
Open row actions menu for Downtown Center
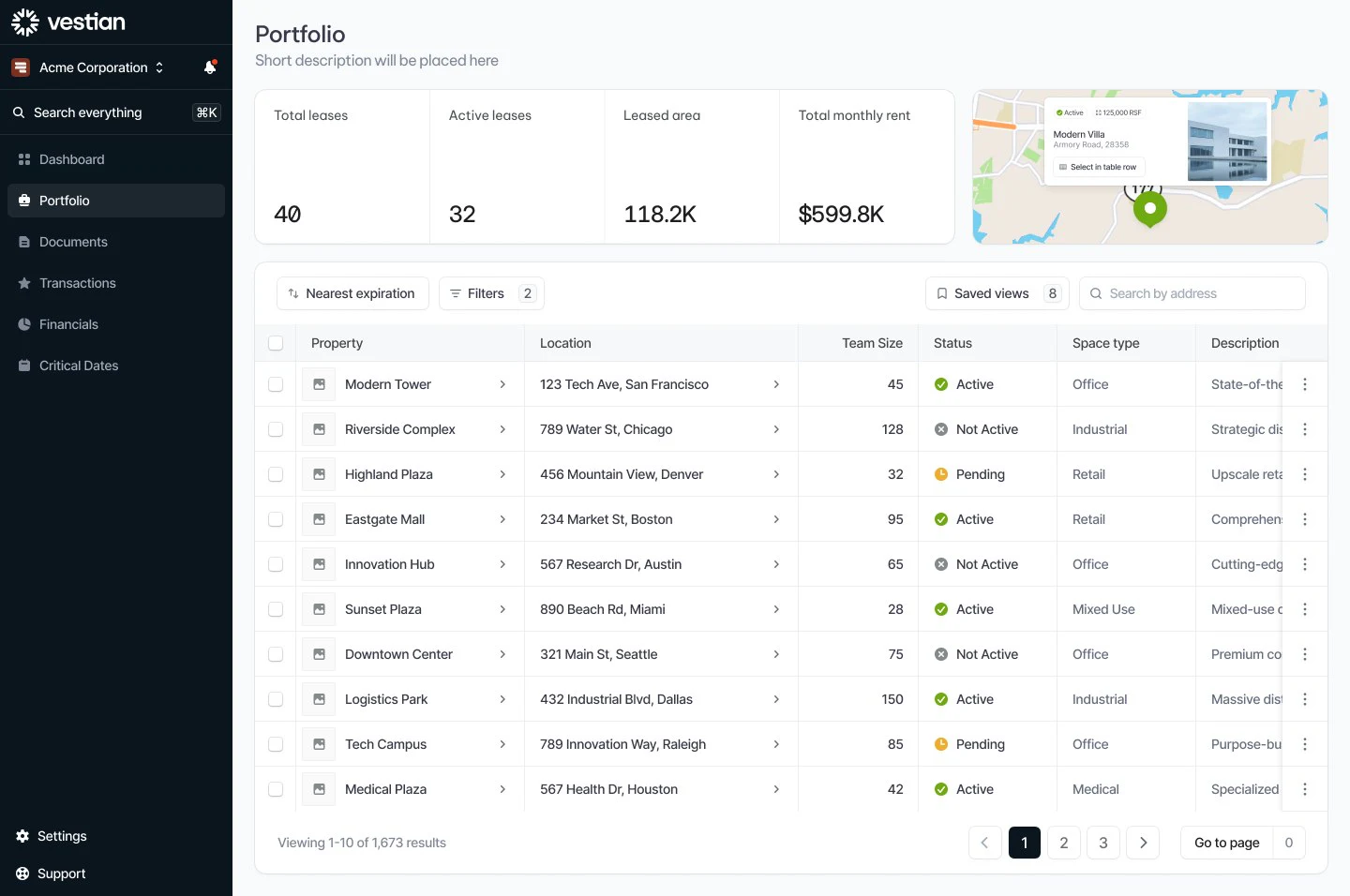[1304, 654]
